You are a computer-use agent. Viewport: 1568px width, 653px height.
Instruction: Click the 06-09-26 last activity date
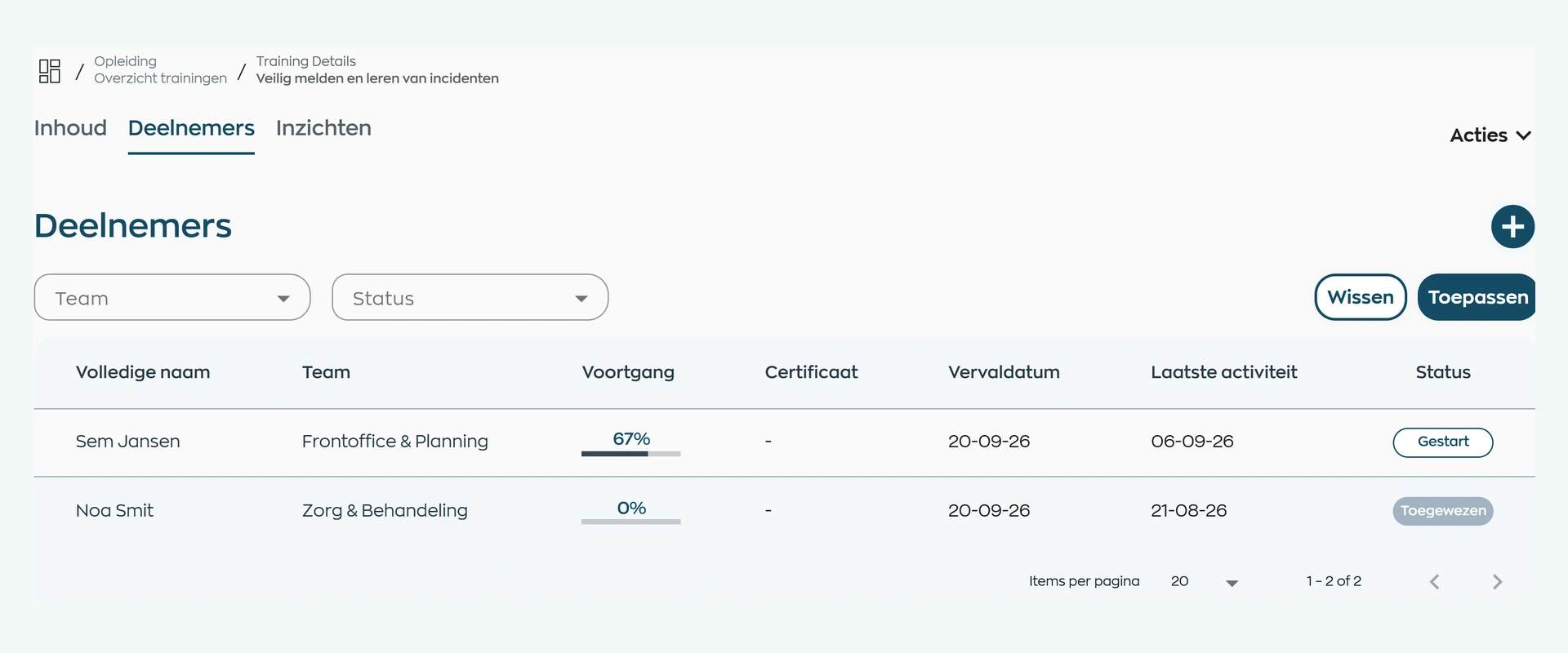(x=1192, y=442)
